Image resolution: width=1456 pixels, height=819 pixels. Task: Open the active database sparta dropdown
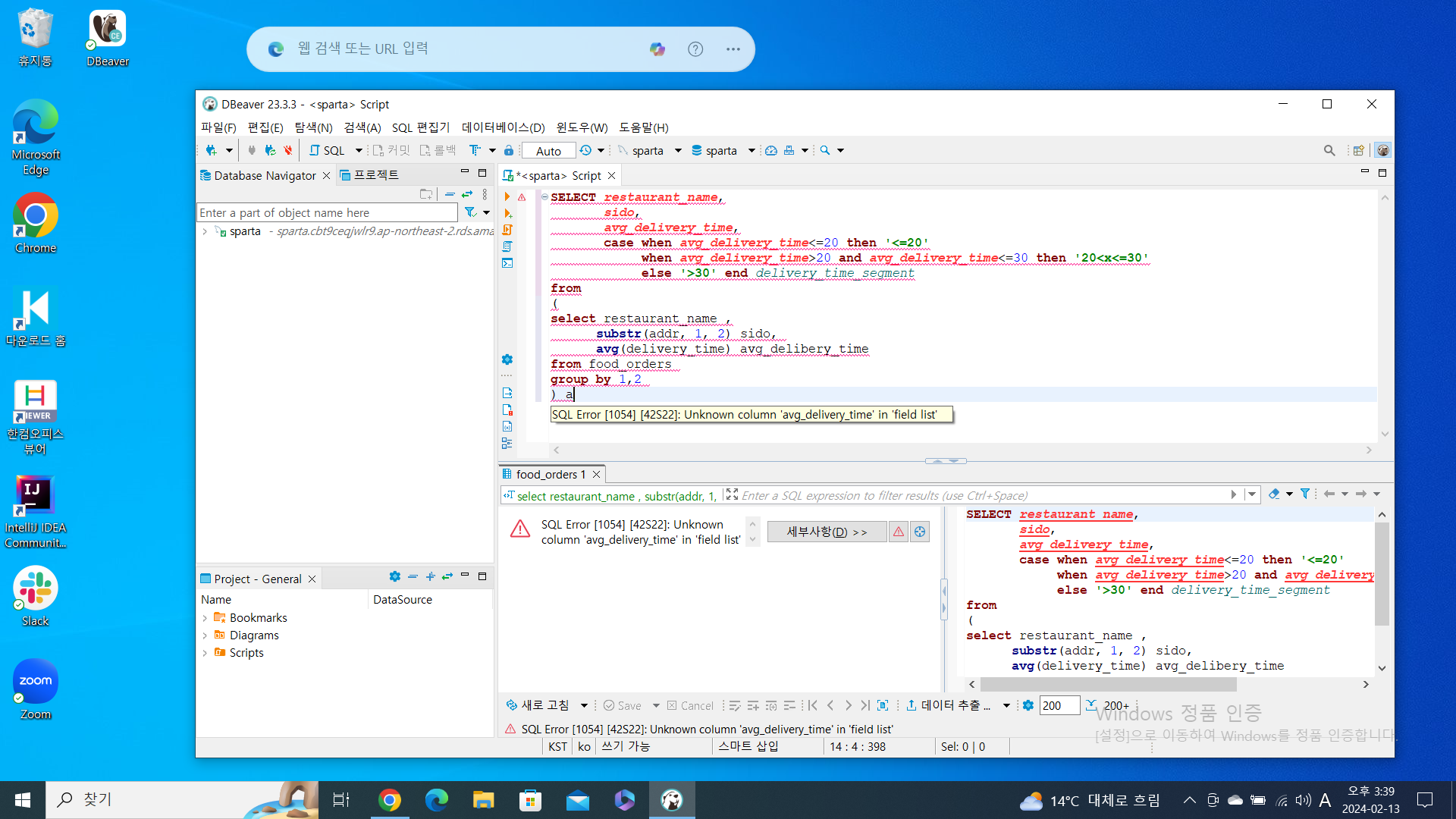click(x=752, y=150)
